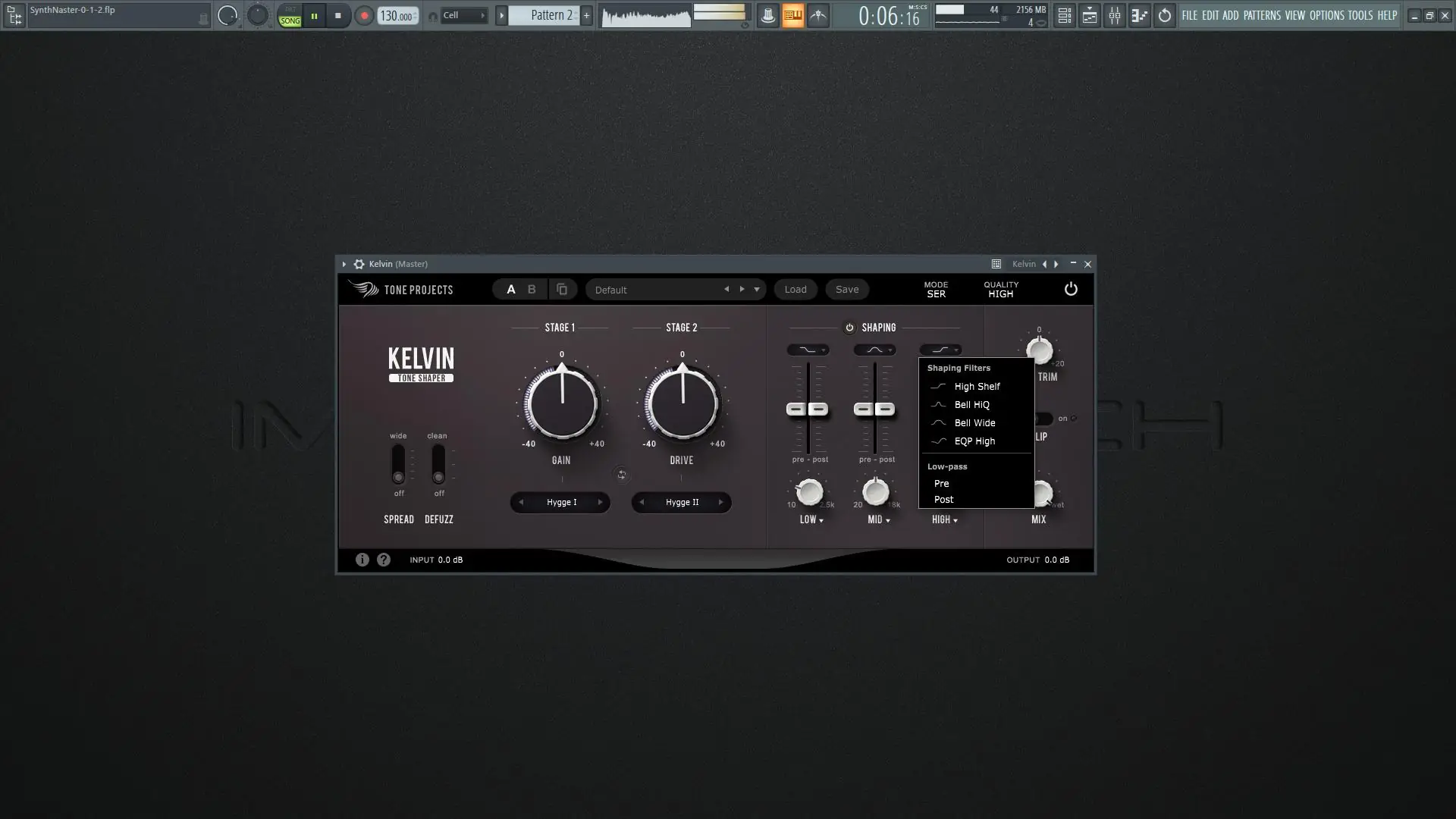Select Bell Wide from Shaping Filters menu

974,422
